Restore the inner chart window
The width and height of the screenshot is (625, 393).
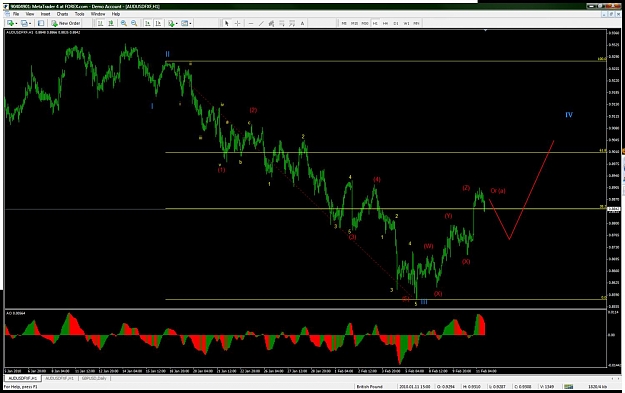611,14
